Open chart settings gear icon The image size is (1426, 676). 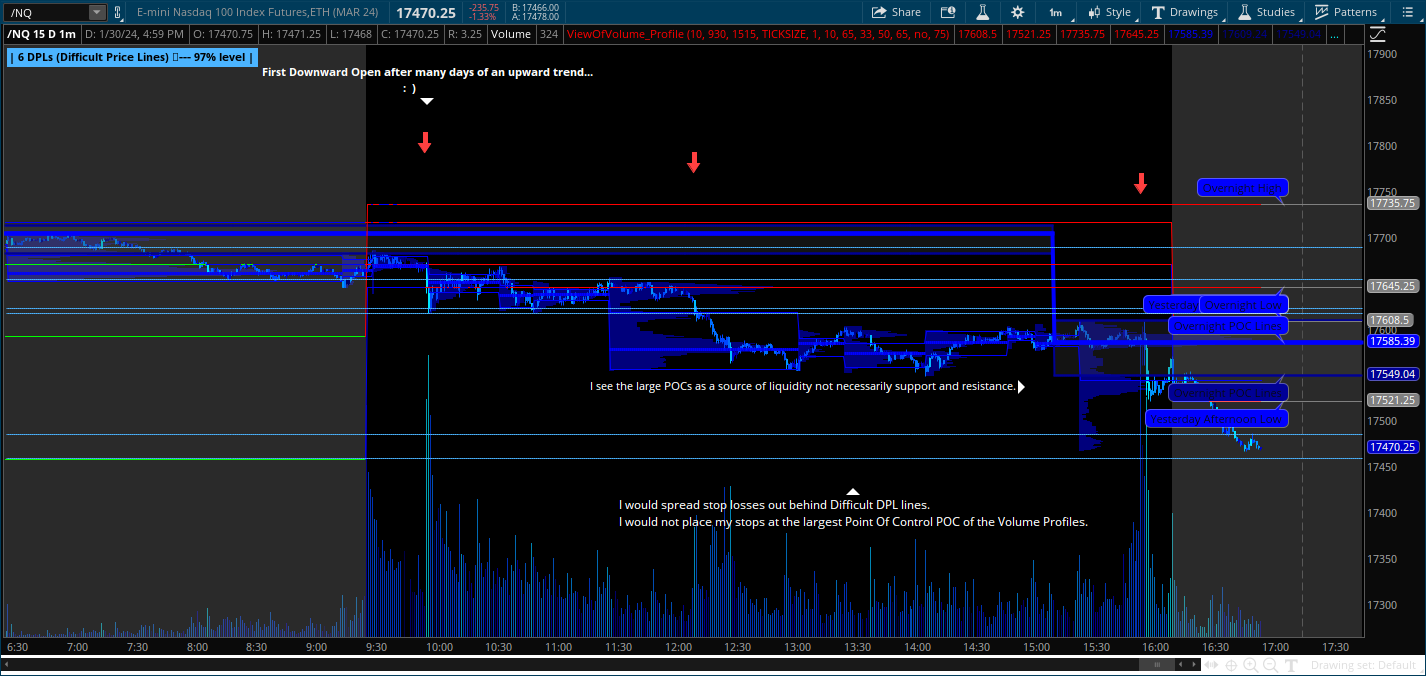click(x=1017, y=12)
